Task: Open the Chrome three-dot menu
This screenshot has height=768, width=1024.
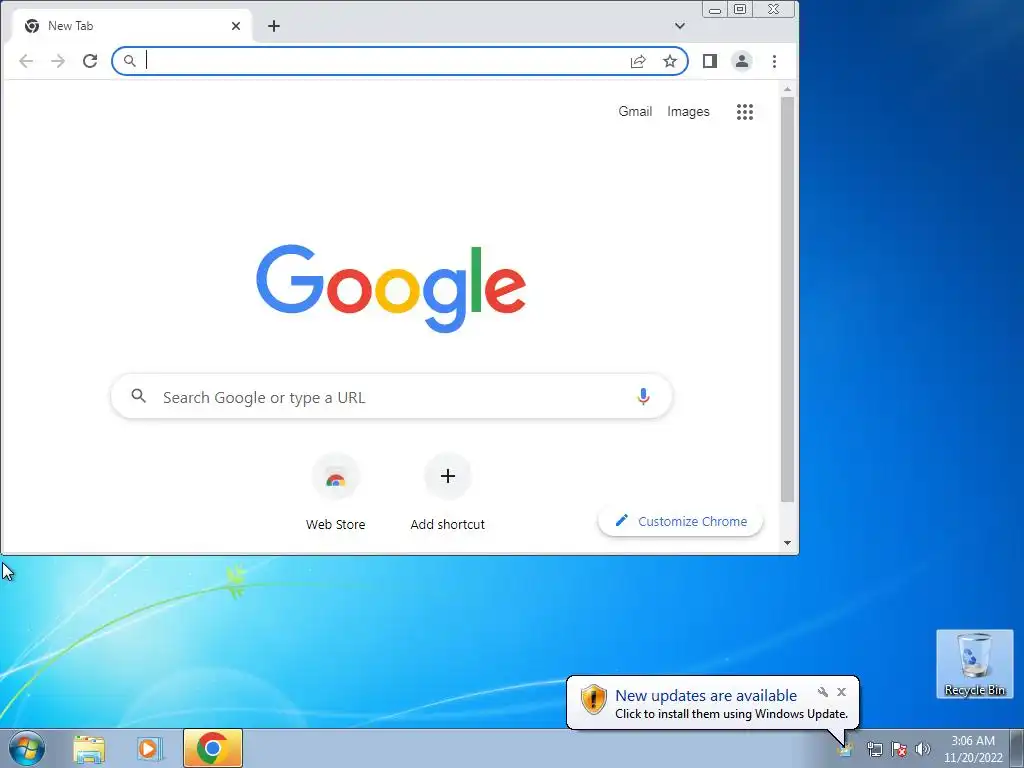Action: (x=775, y=61)
